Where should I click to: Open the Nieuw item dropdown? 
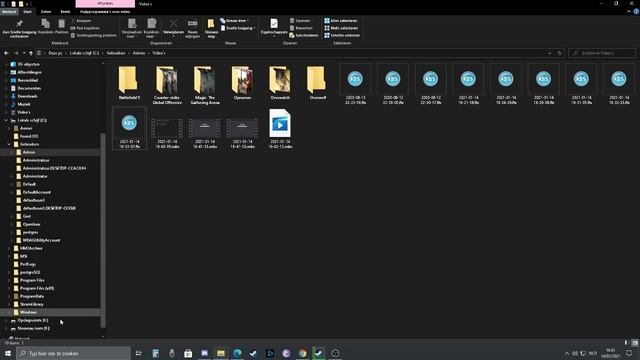235,20
